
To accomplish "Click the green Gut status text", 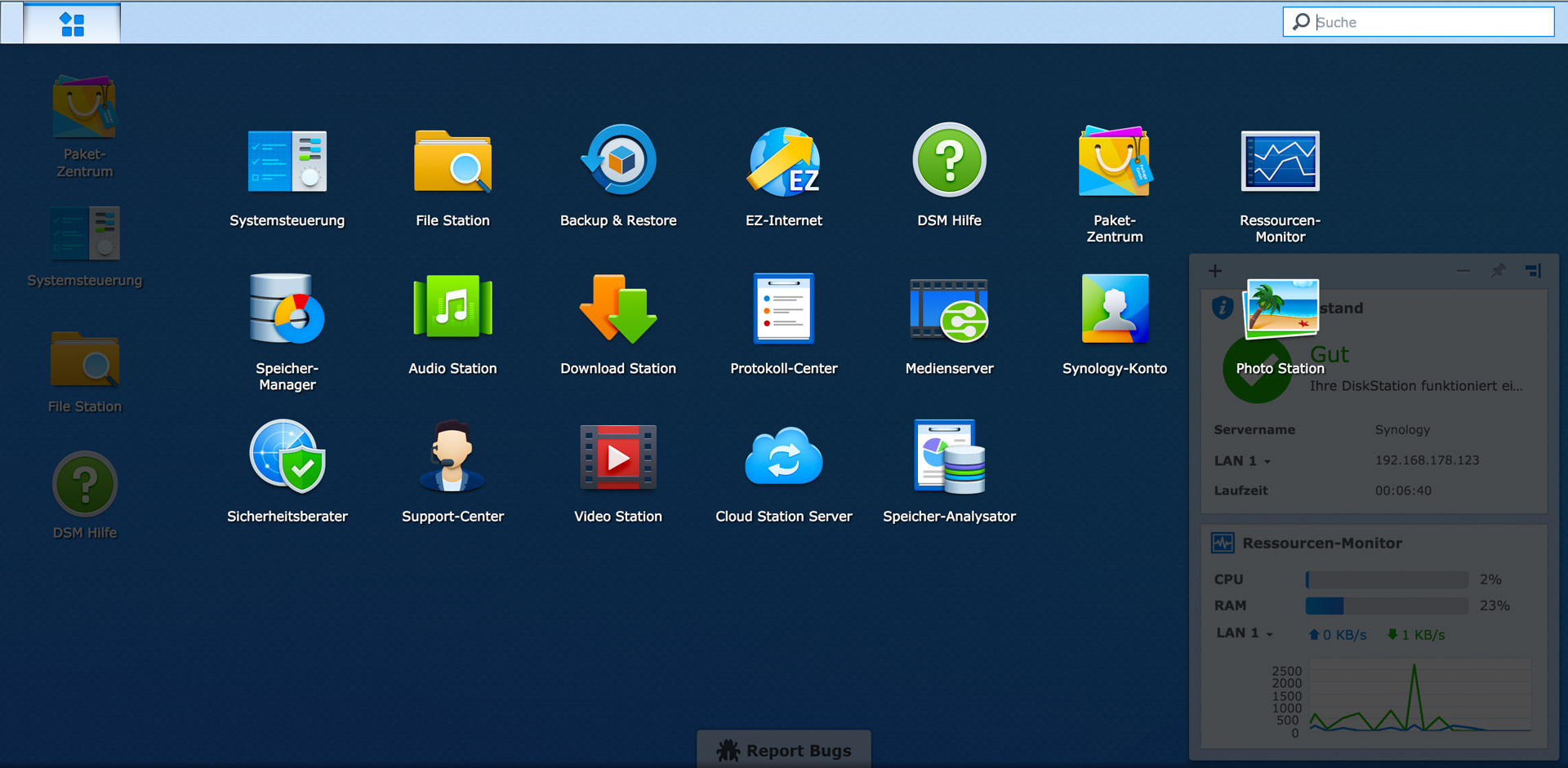I will pyautogui.click(x=1330, y=354).
